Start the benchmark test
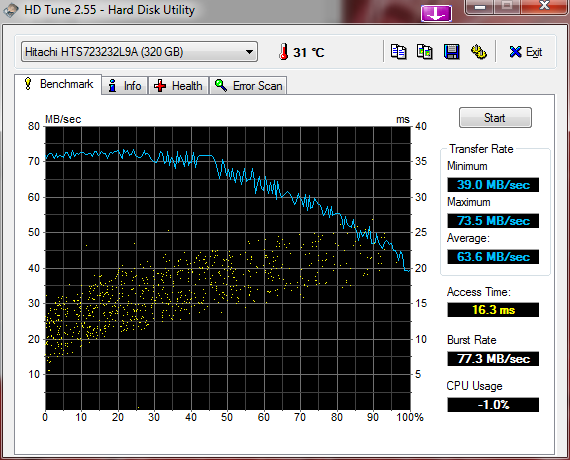The width and height of the screenshot is (570, 460). coord(495,117)
